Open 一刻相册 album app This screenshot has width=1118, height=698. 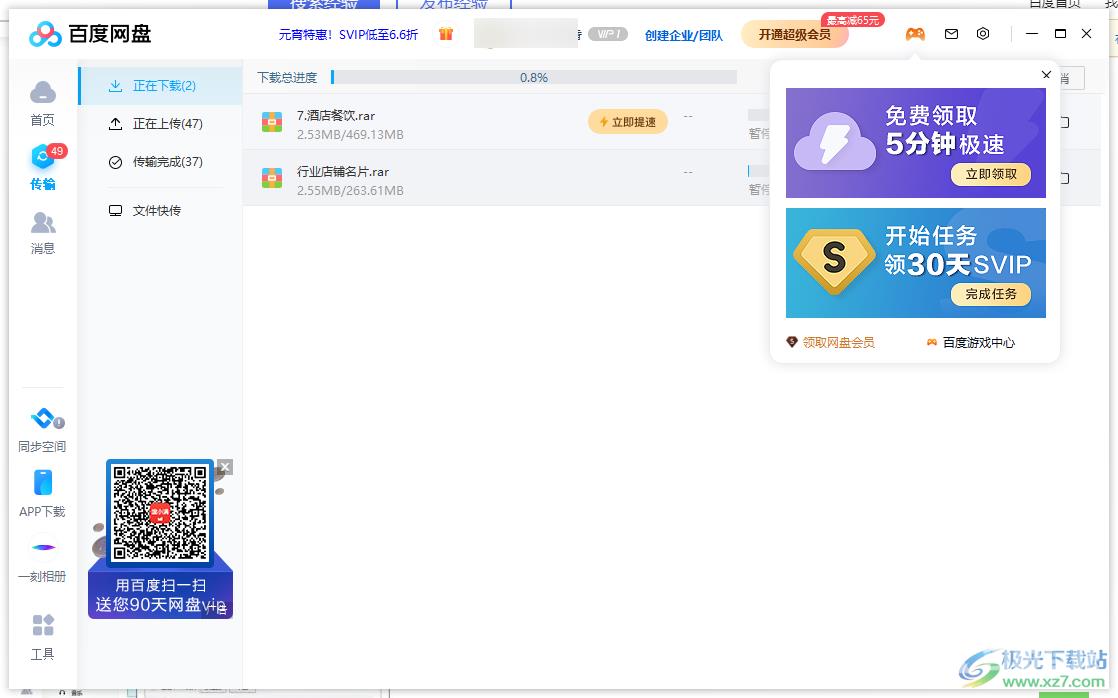[x=42, y=560]
